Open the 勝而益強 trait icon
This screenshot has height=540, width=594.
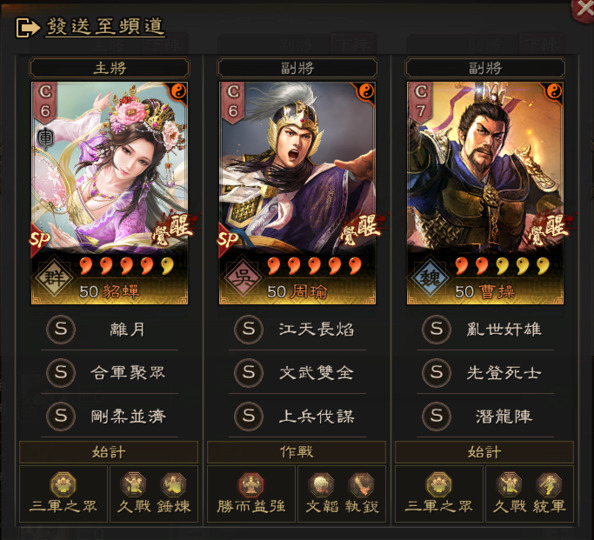coord(251,485)
